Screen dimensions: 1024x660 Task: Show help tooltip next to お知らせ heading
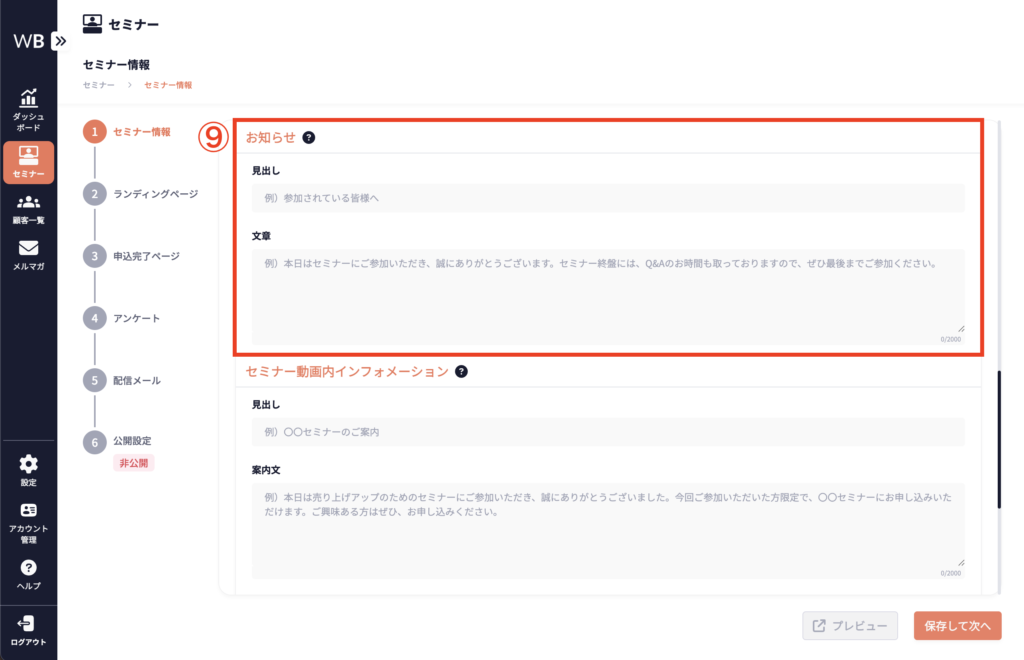click(309, 137)
